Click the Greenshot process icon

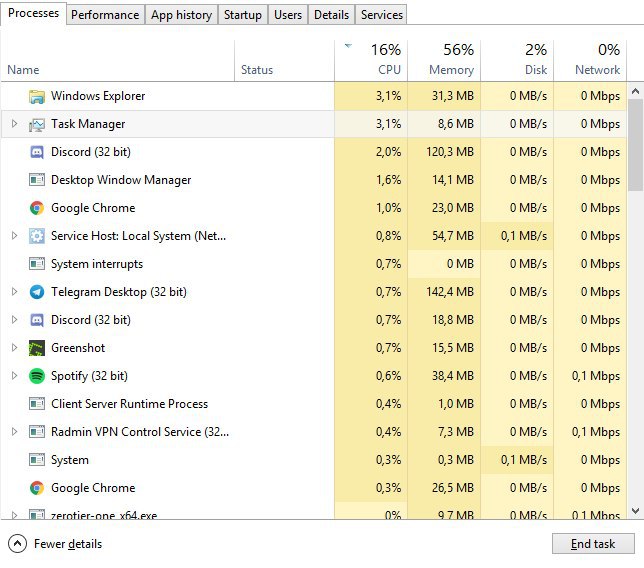pos(37,348)
